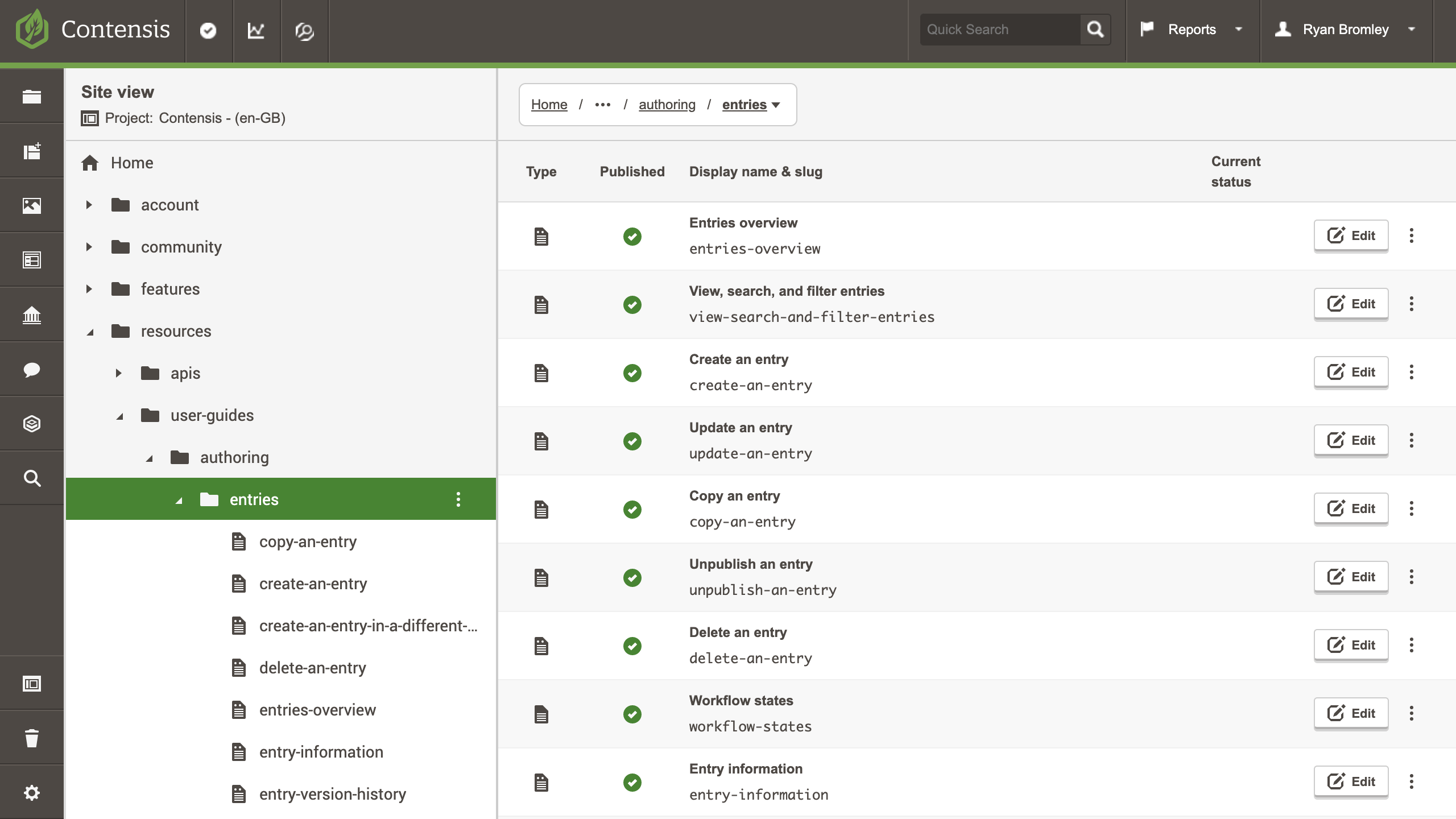The height and width of the screenshot is (819, 1456).
Task: Edit the Update an entry page
Action: (1351, 440)
